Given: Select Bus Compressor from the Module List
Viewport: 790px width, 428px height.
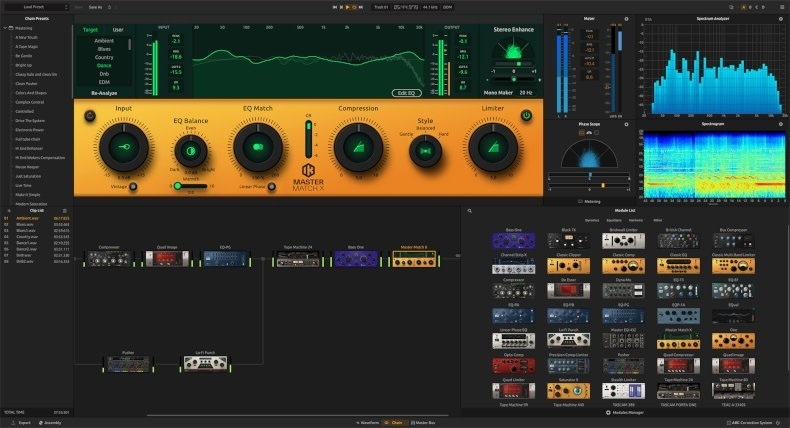Looking at the screenshot, I should click(x=732, y=241).
